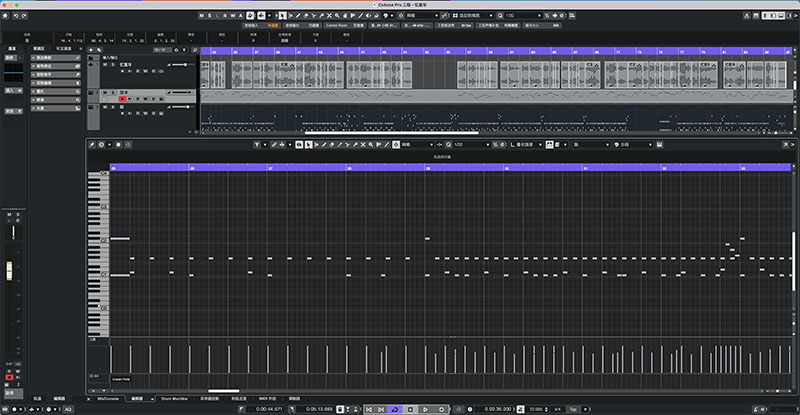Open Key Editor 1/32 quantize dropdown
The image size is (800, 415).
point(472,145)
